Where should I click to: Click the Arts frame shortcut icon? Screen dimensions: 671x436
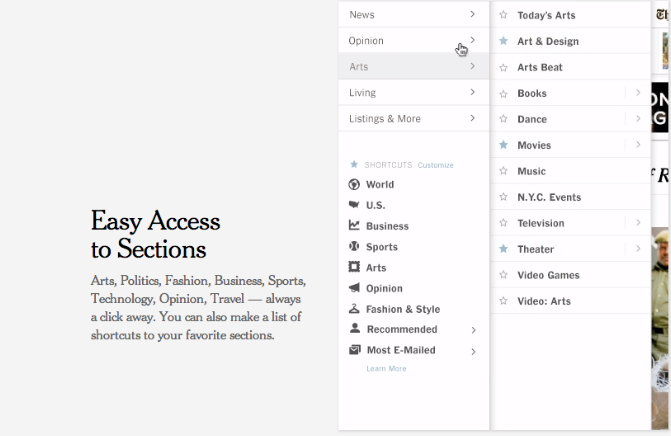click(354, 267)
